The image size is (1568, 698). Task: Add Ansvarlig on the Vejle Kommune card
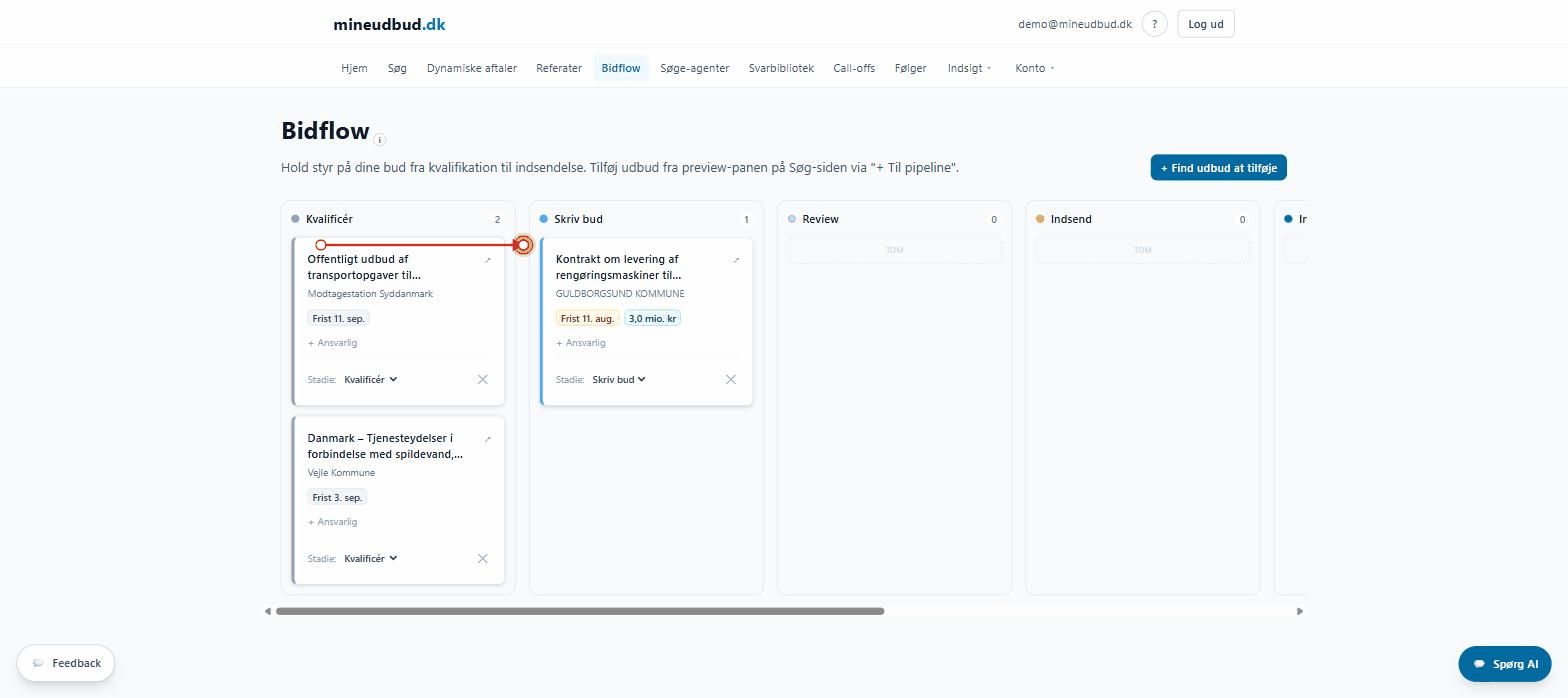333,522
